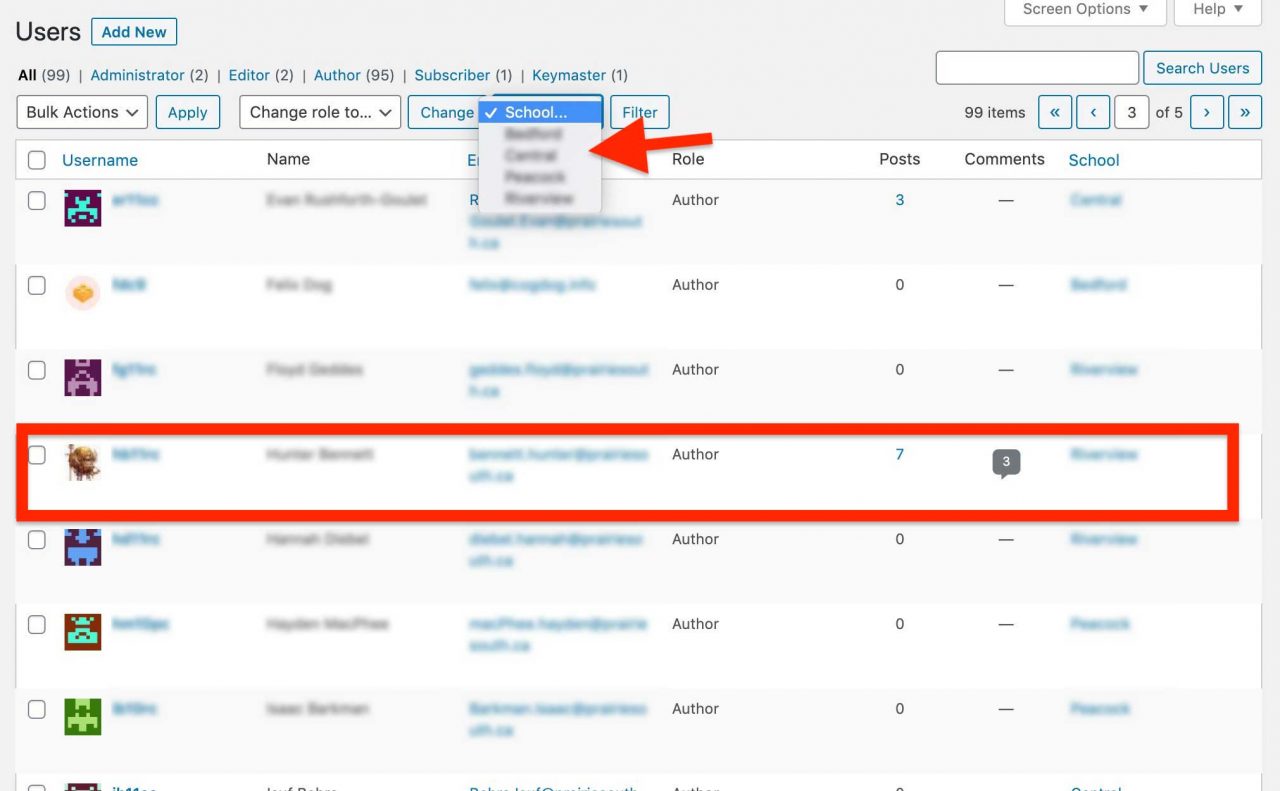This screenshot has height=791, width=1280.
Task: Expand the Screen Options panel
Action: pos(1085,10)
